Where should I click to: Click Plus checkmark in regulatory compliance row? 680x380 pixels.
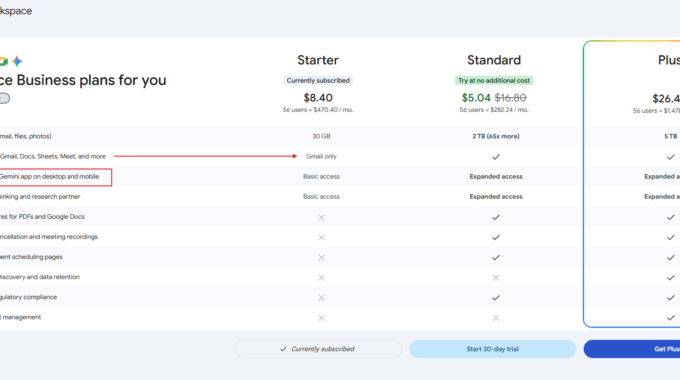670,298
